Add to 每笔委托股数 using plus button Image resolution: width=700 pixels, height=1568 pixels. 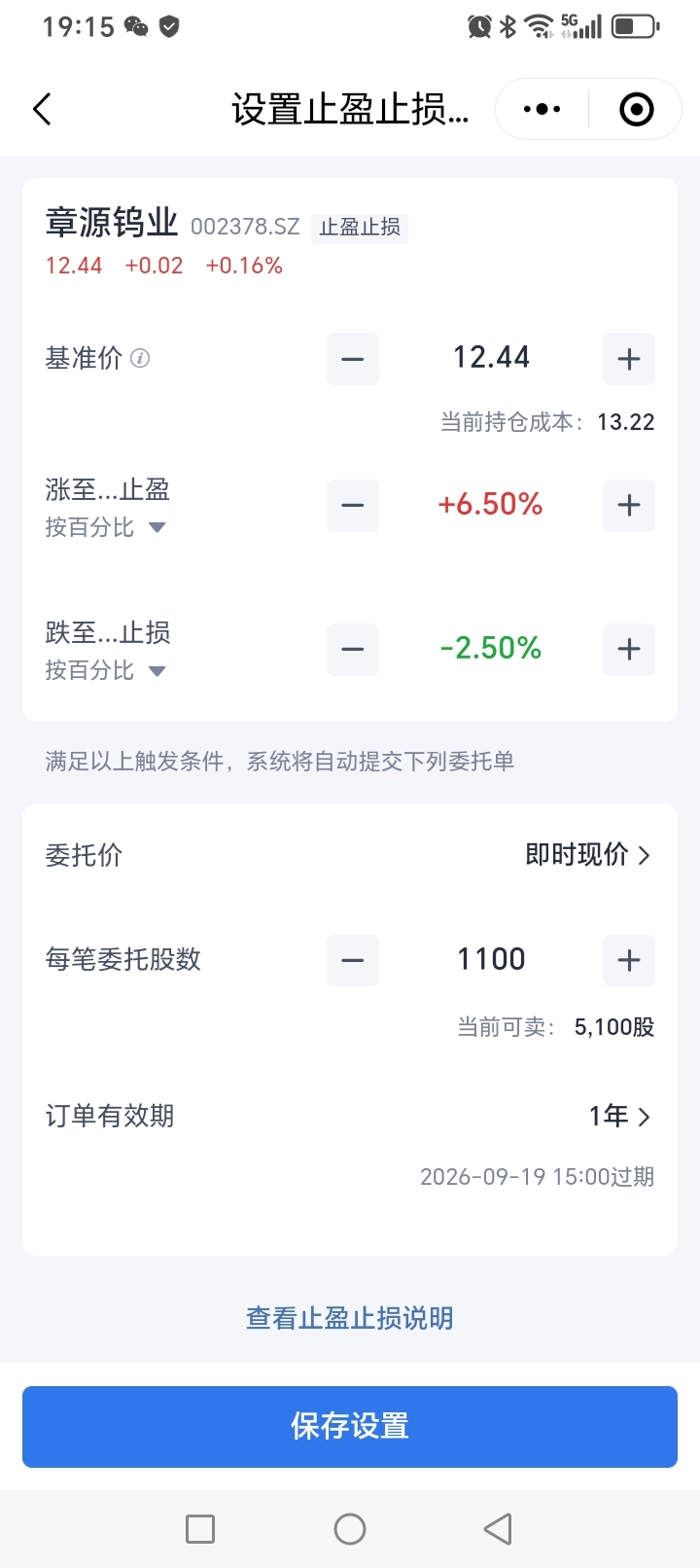coord(629,960)
